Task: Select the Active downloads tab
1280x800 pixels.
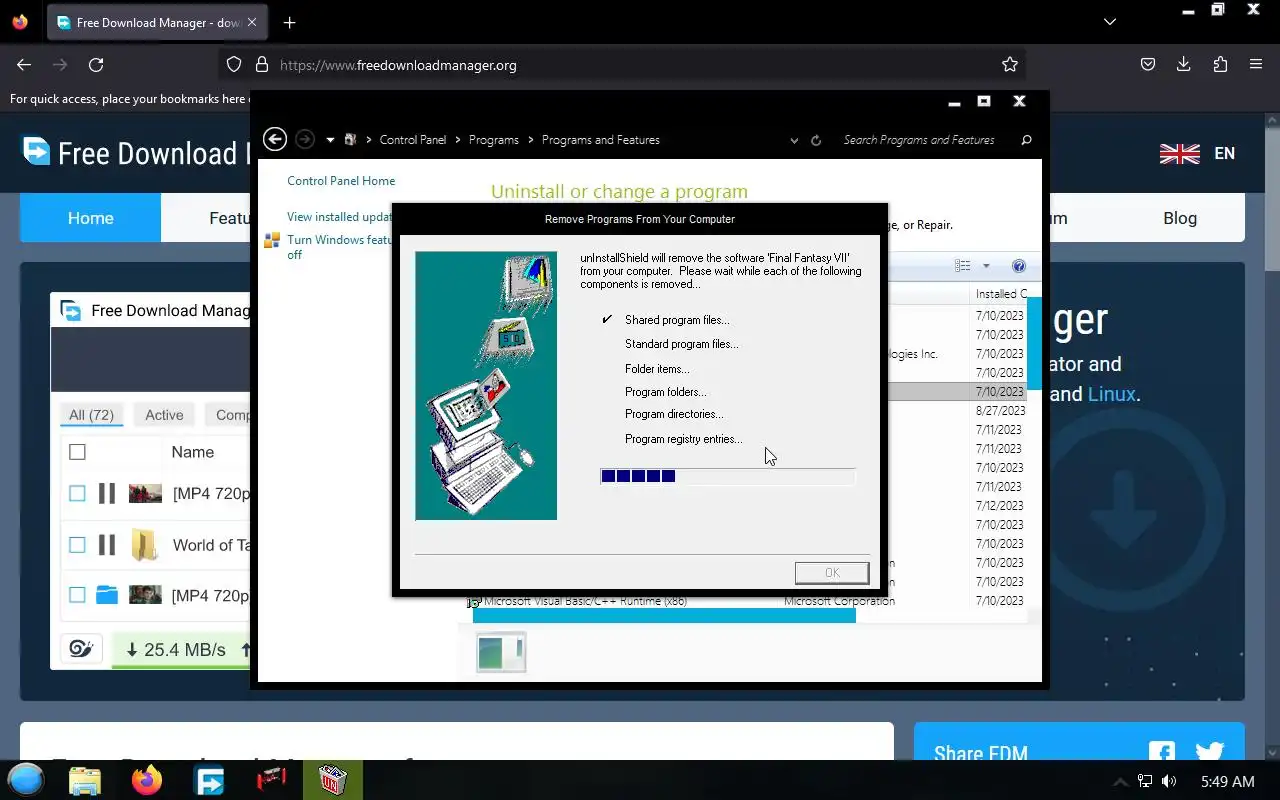Action: (164, 414)
